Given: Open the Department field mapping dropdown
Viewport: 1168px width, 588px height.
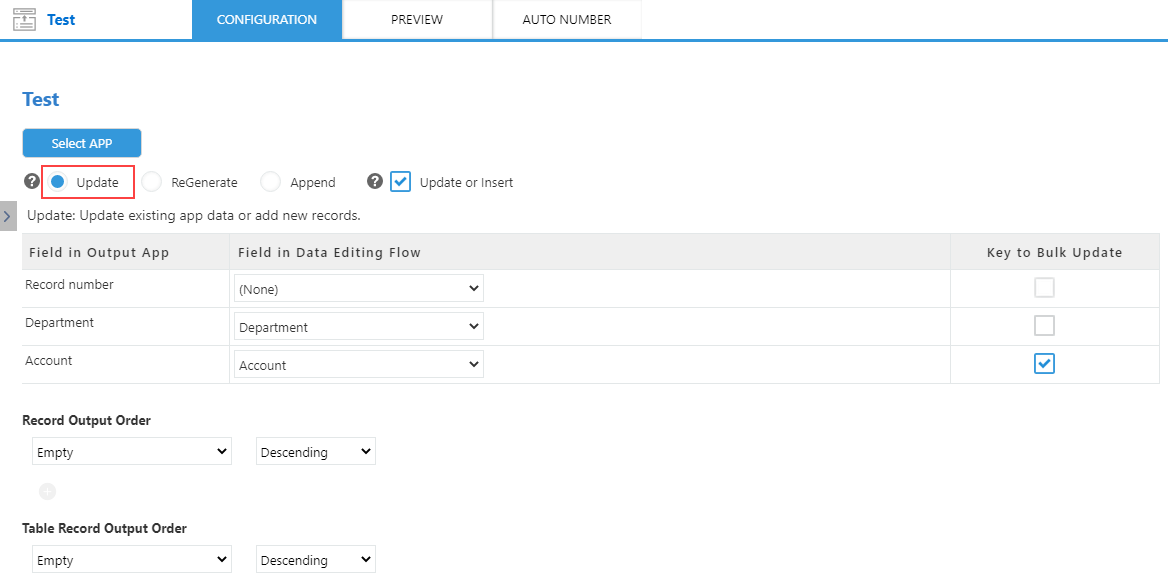Looking at the screenshot, I should pyautogui.click(x=358, y=326).
